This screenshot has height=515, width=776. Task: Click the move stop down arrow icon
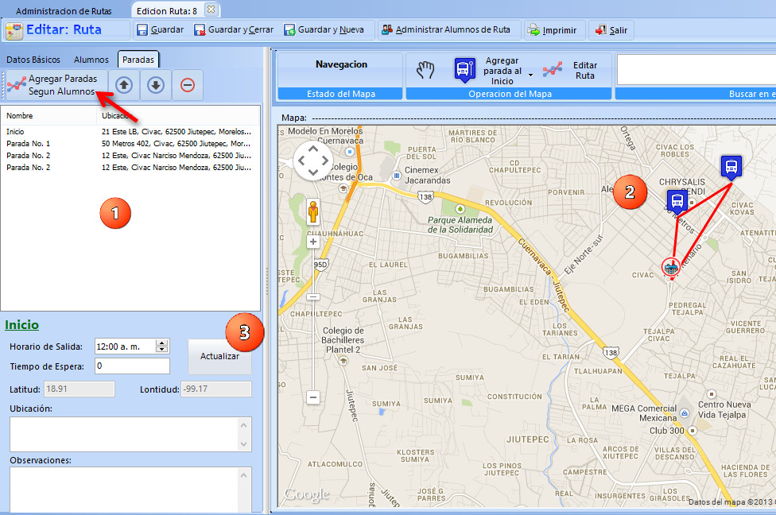tap(155, 85)
